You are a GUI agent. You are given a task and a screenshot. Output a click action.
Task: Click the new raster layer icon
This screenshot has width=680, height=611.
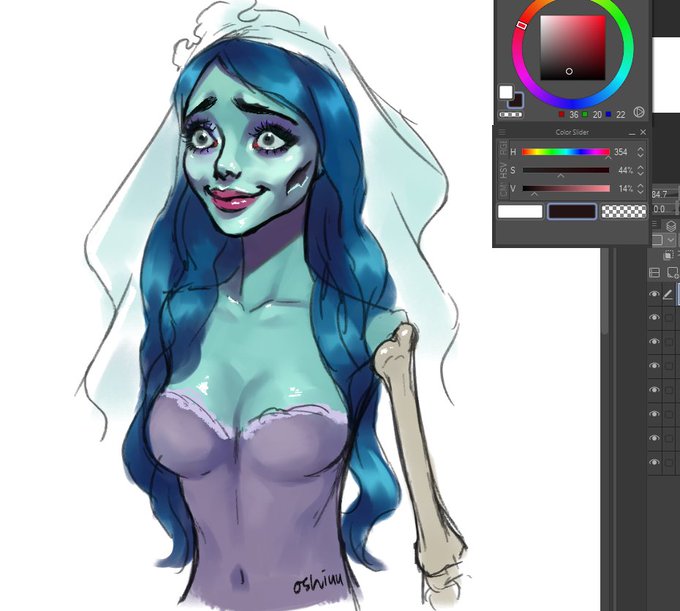click(673, 273)
